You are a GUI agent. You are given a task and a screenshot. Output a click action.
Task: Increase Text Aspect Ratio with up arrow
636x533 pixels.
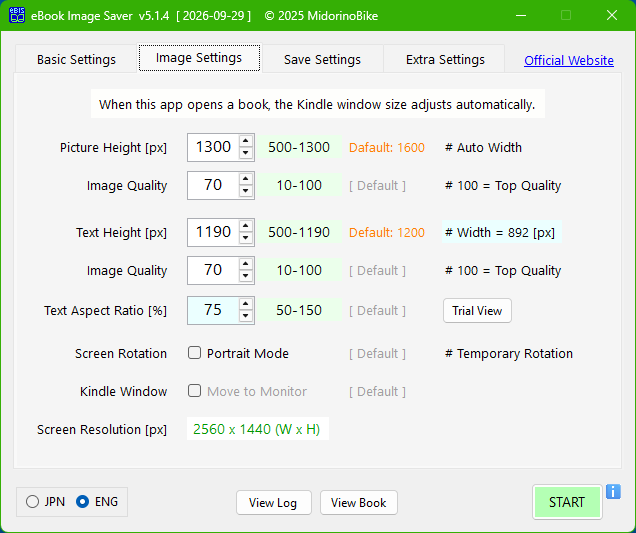click(246, 304)
